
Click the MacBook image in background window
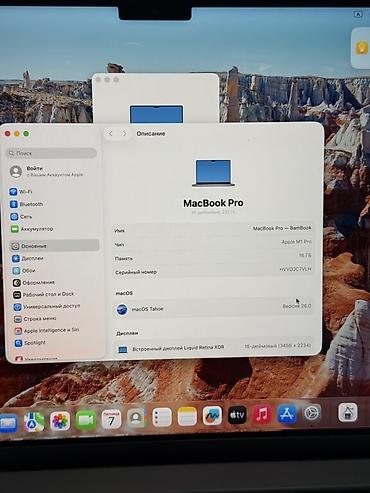click(156, 114)
